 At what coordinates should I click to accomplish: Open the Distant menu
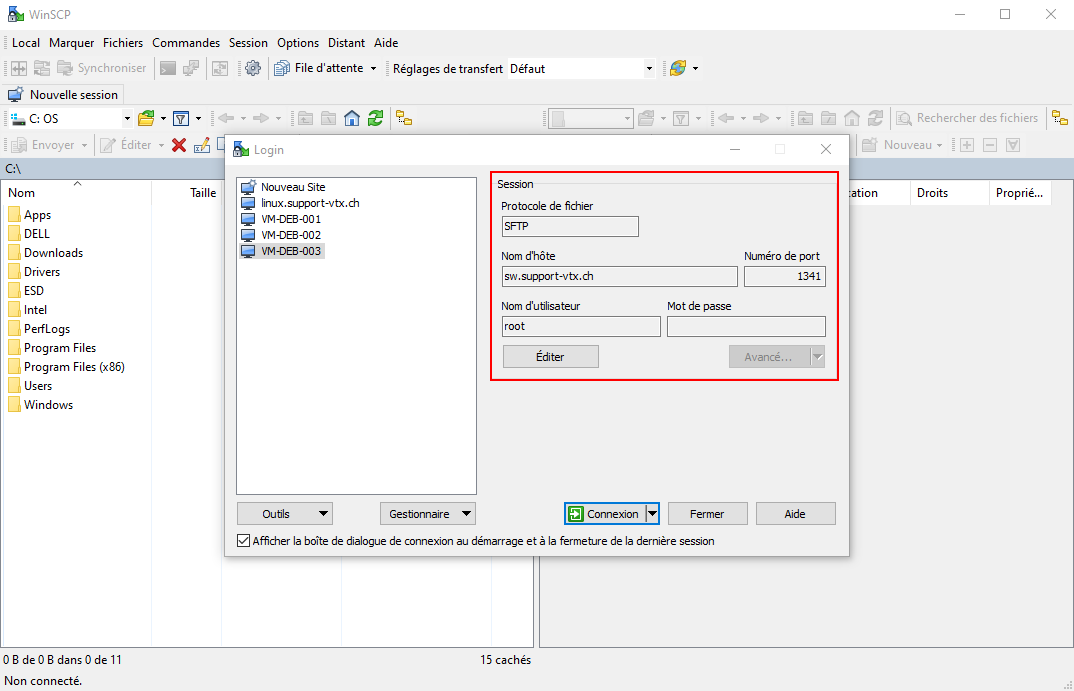[x=347, y=42]
